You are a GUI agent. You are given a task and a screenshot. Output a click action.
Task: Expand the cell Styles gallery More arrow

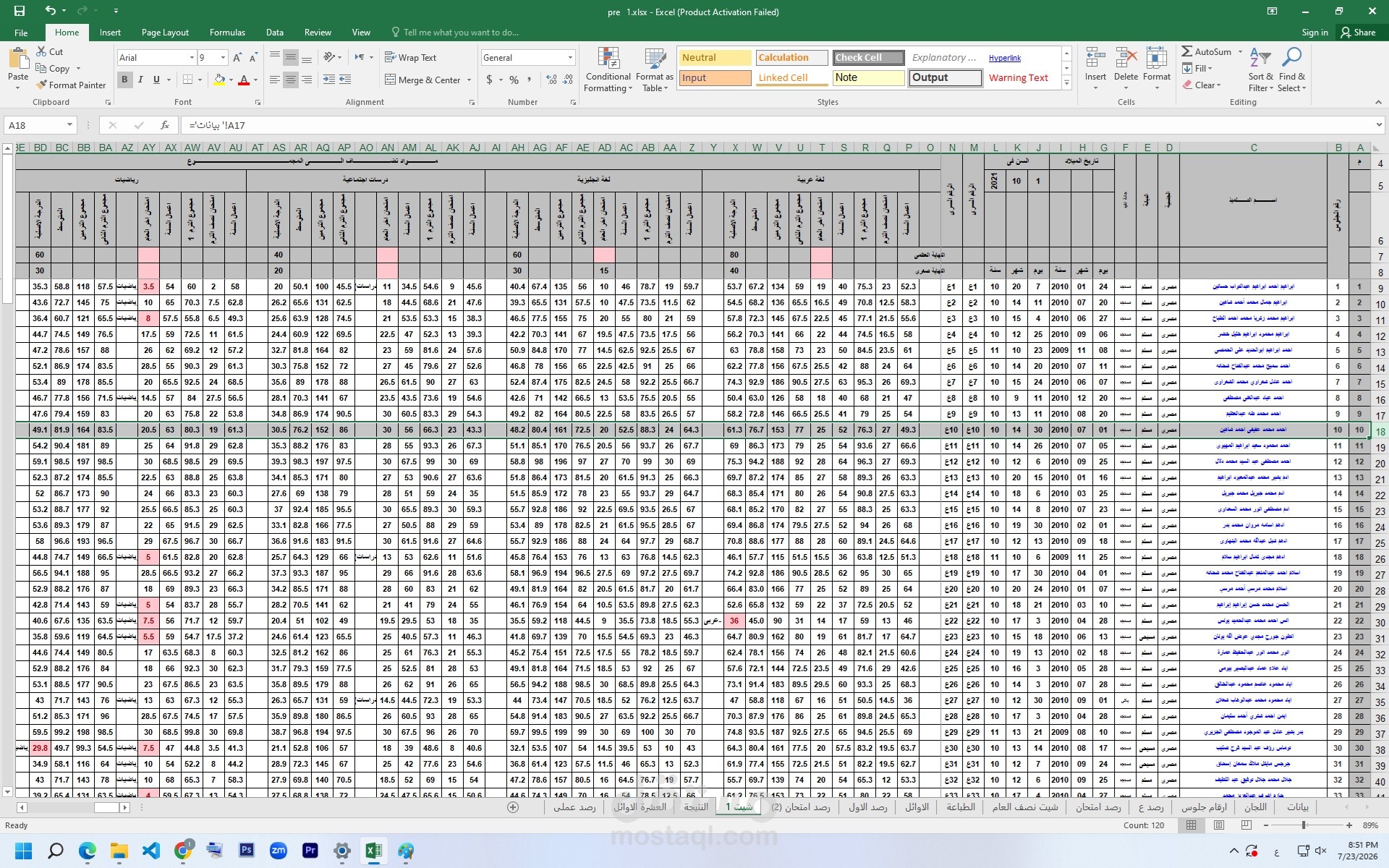coord(1066,83)
